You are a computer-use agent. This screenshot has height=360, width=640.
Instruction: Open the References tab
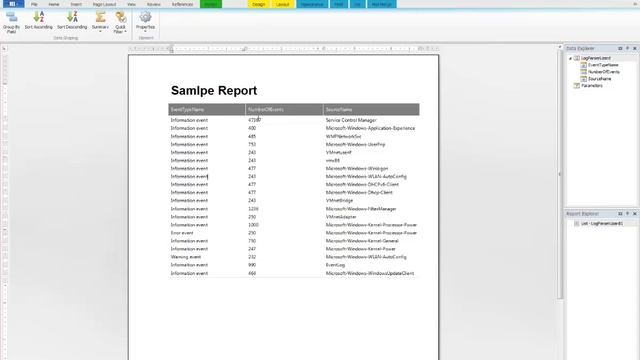(x=182, y=4)
